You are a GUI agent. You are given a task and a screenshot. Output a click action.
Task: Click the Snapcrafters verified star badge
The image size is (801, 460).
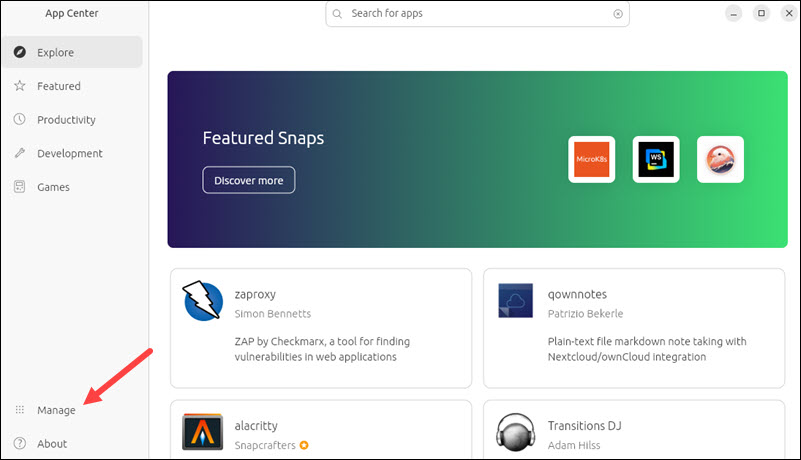pyautogui.click(x=304, y=445)
